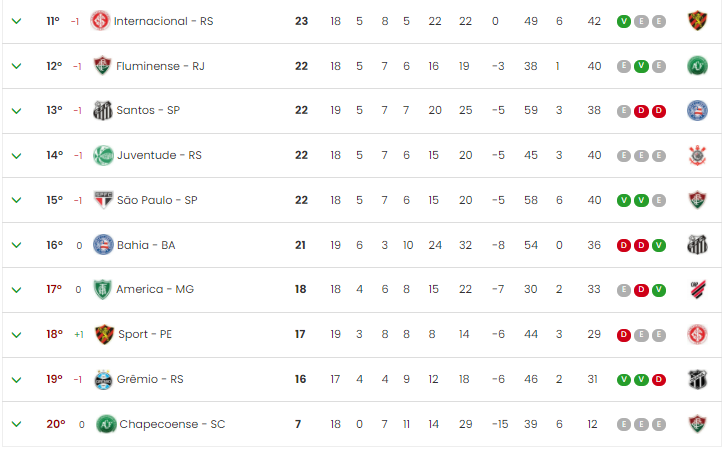Click first red D badge in Santos row
The width and height of the screenshot is (725, 452).
pyautogui.click(x=641, y=111)
